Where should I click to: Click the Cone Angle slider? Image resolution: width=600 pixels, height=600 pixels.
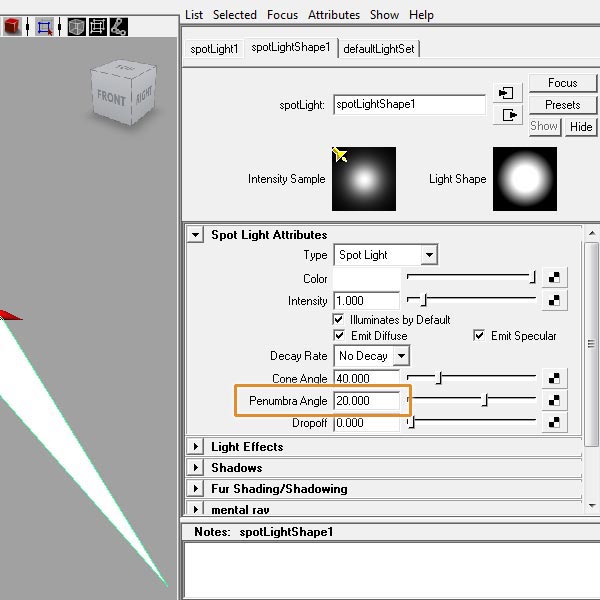click(471, 378)
